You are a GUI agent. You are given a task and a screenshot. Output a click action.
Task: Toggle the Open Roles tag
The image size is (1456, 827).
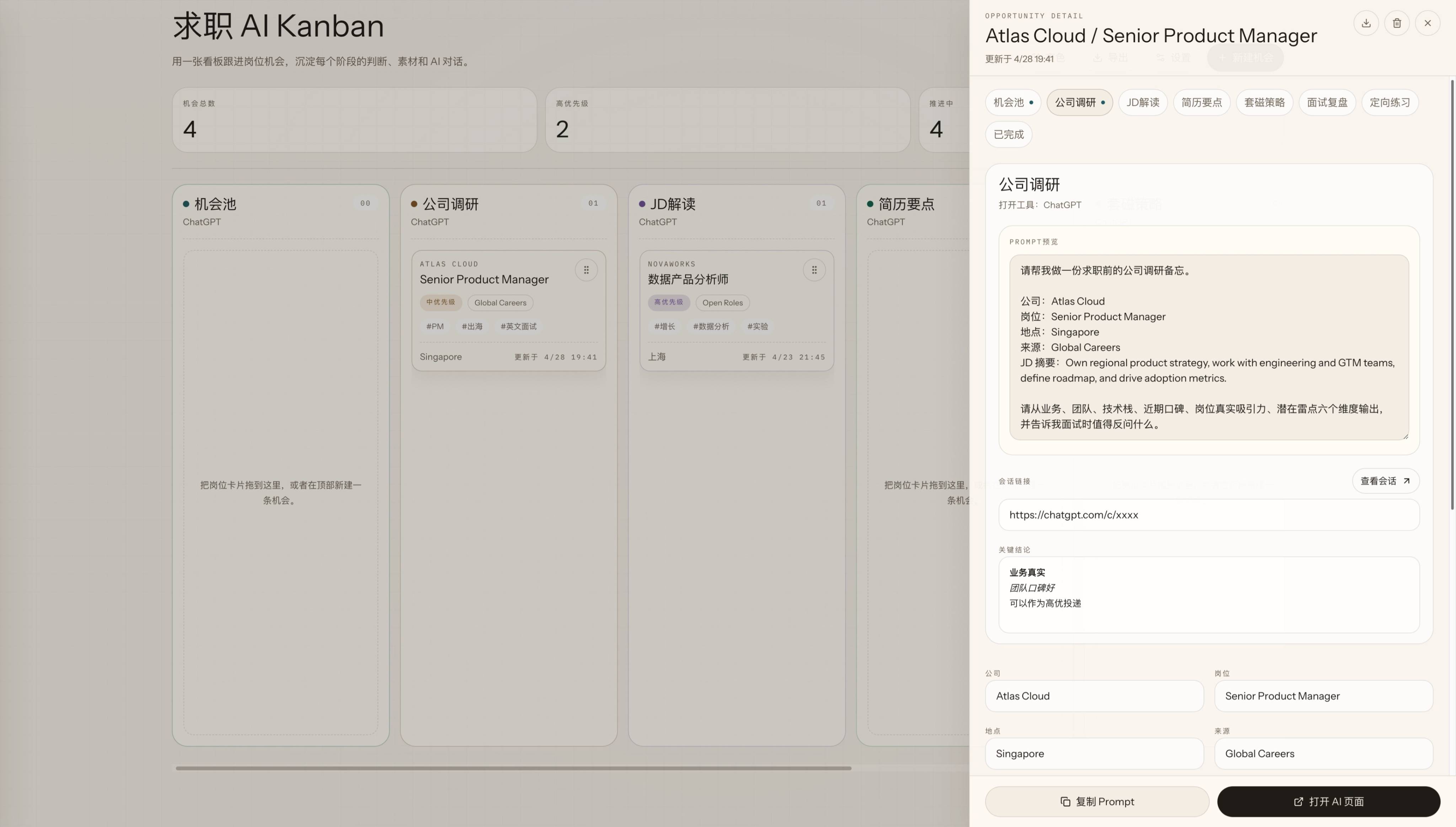[x=722, y=303]
